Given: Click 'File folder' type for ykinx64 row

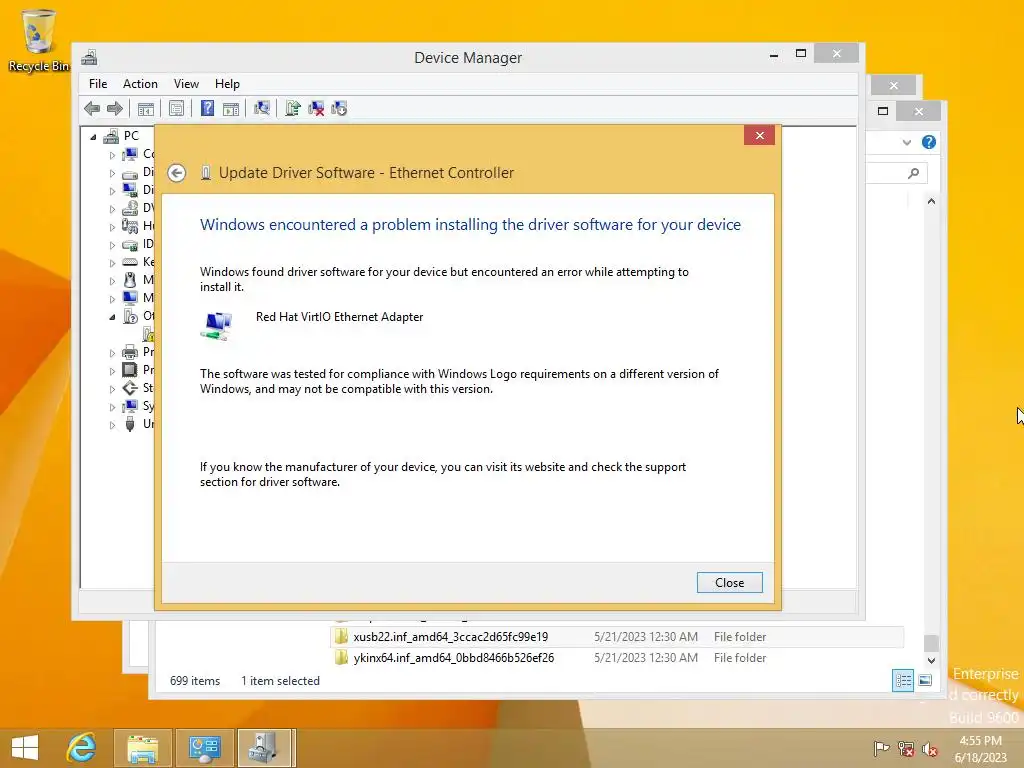Looking at the screenshot, I should pos(740,658).
